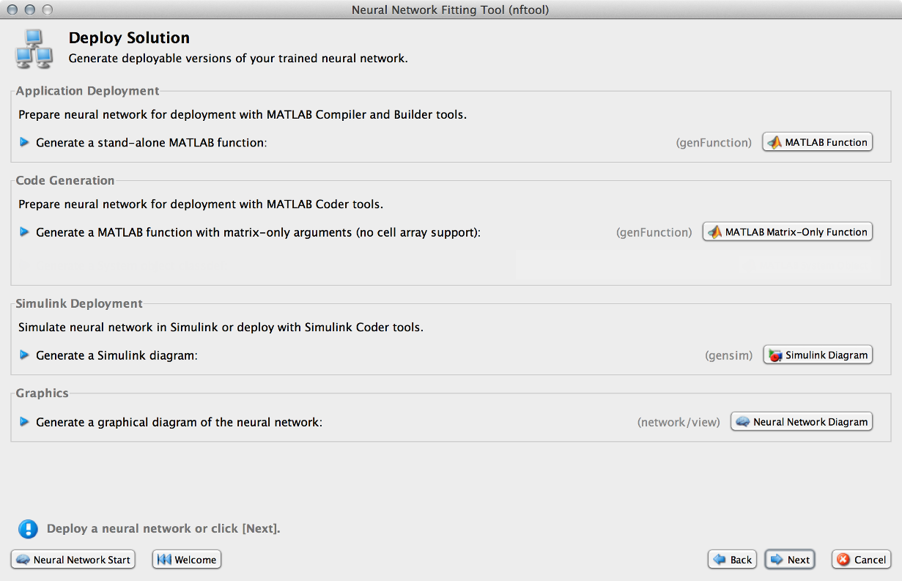Click the MATLAB Function button
902x581 pixels.
pos(817,142)
